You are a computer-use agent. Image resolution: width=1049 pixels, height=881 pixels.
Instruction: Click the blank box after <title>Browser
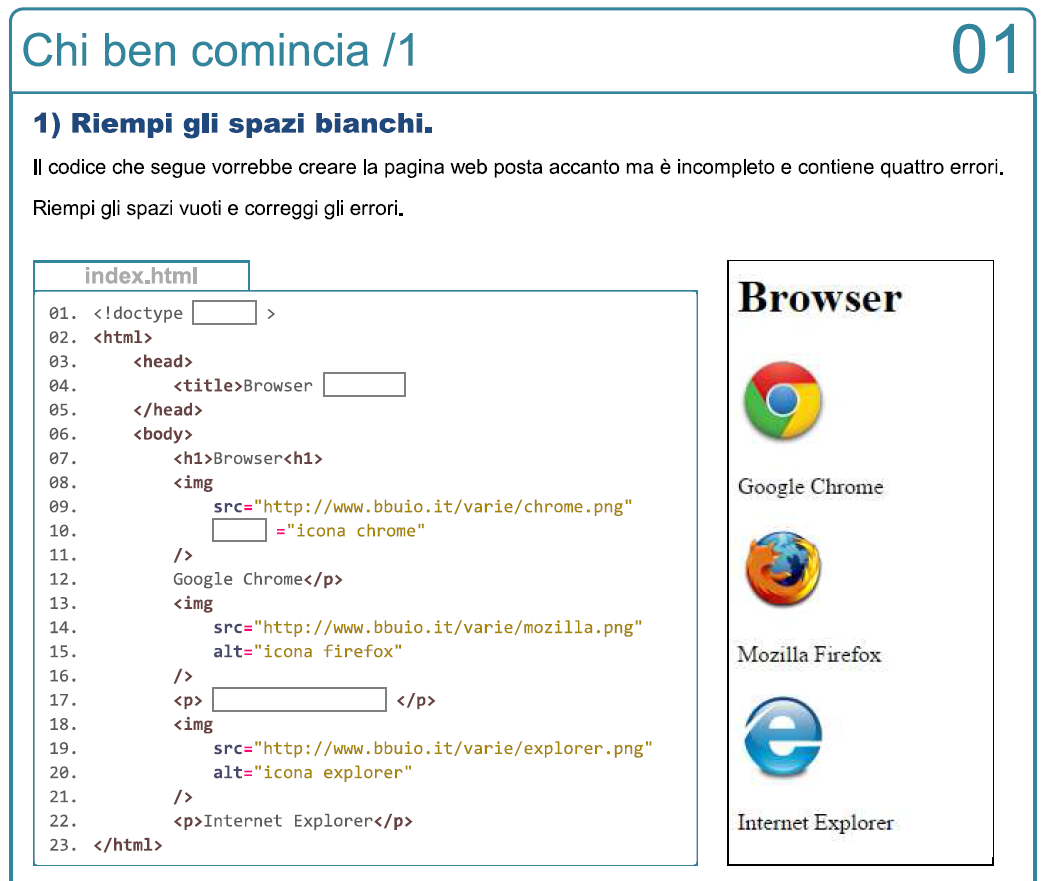pos(364,385)
